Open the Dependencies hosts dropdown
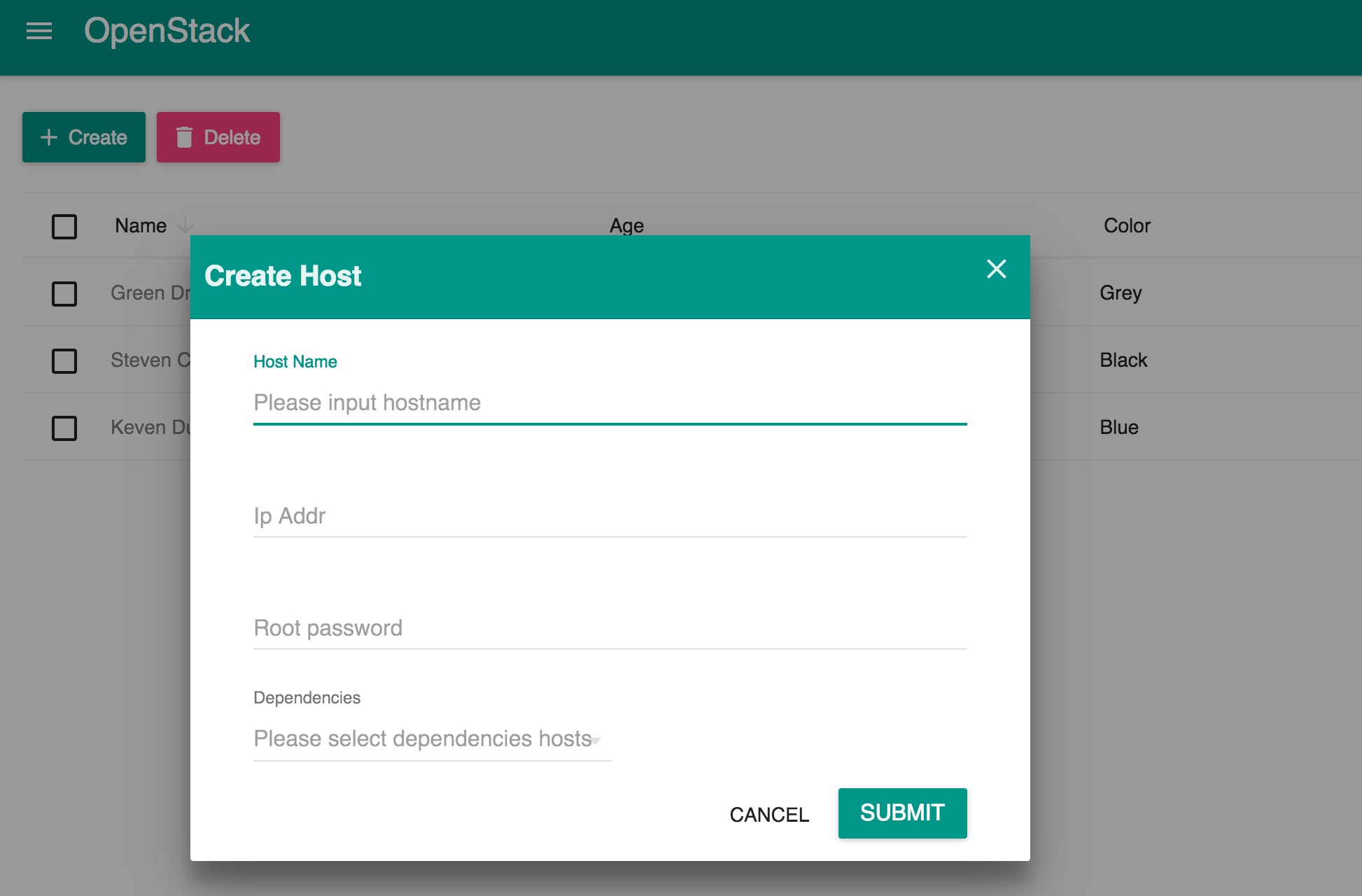The height and width of the screenshot is (896, 1362). coord(422,739)
